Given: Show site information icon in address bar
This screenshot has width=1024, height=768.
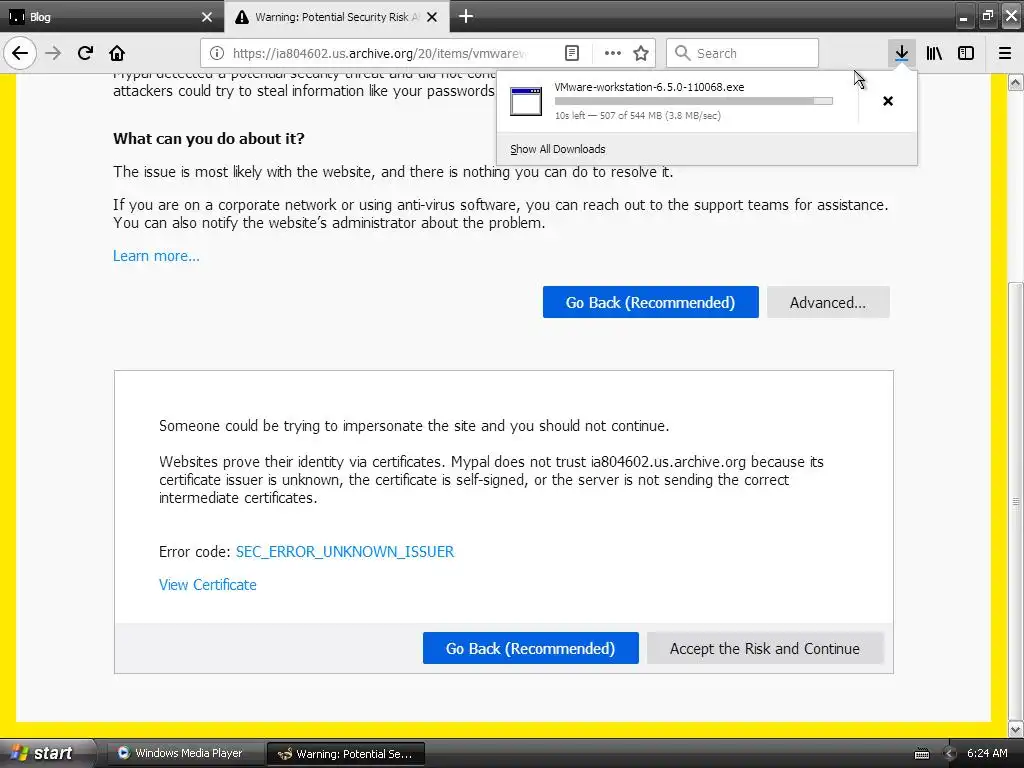Looking at the screenshot, I should coord(217,53).
